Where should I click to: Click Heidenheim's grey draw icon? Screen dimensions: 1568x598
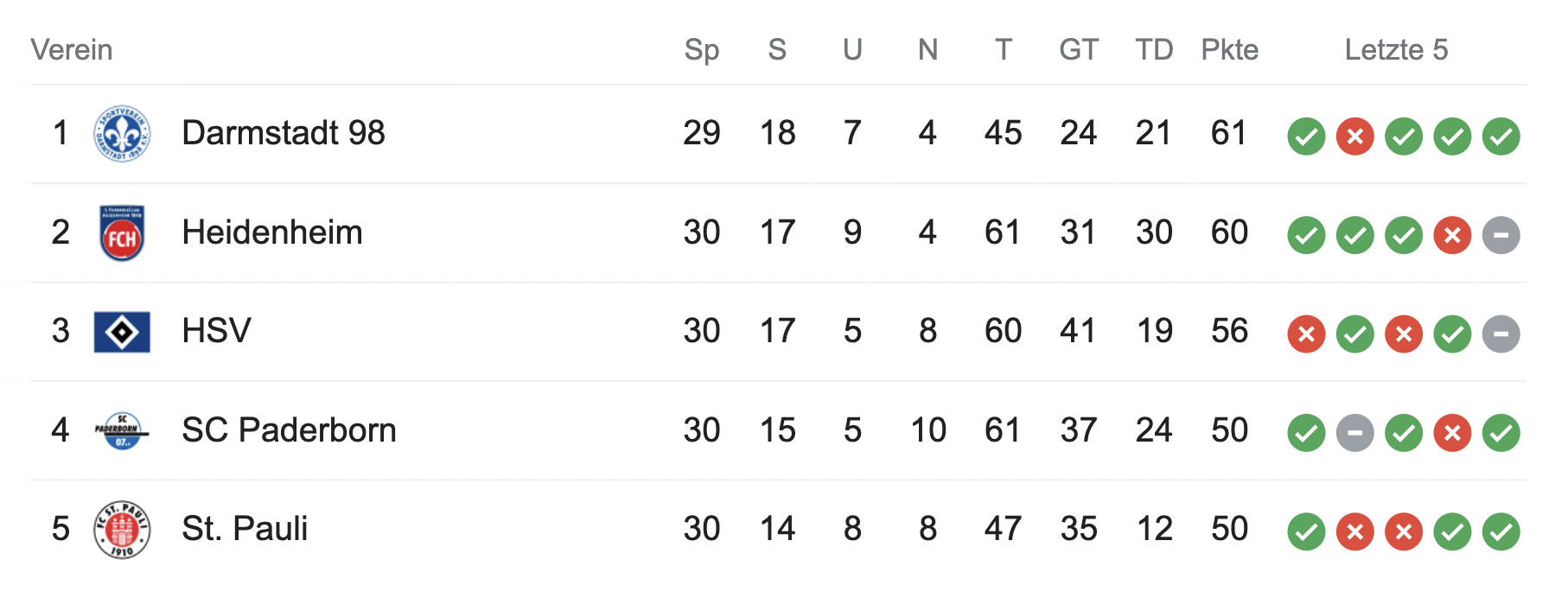[1501, 235]
